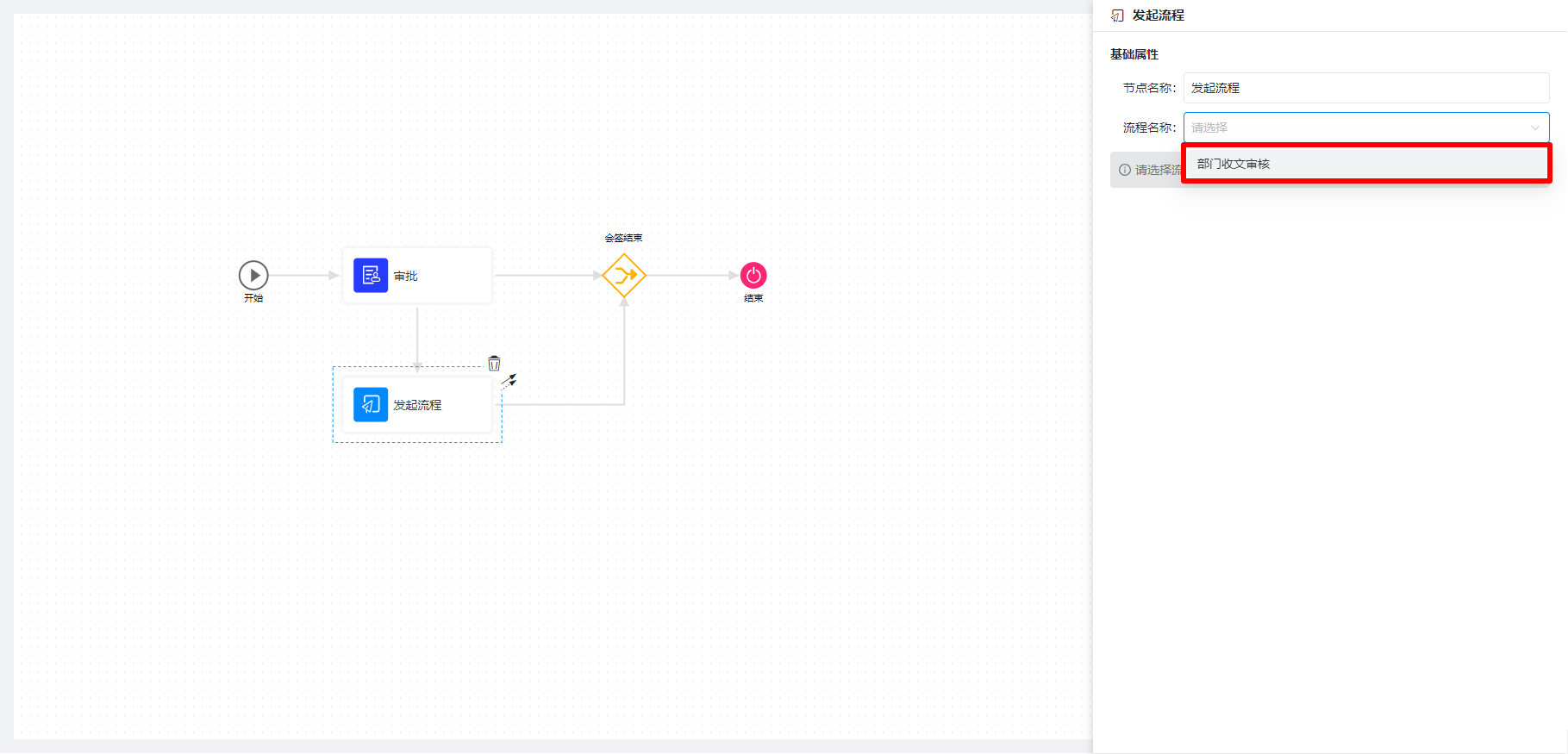Click the 审批 node label text

(x=406, y=276)
